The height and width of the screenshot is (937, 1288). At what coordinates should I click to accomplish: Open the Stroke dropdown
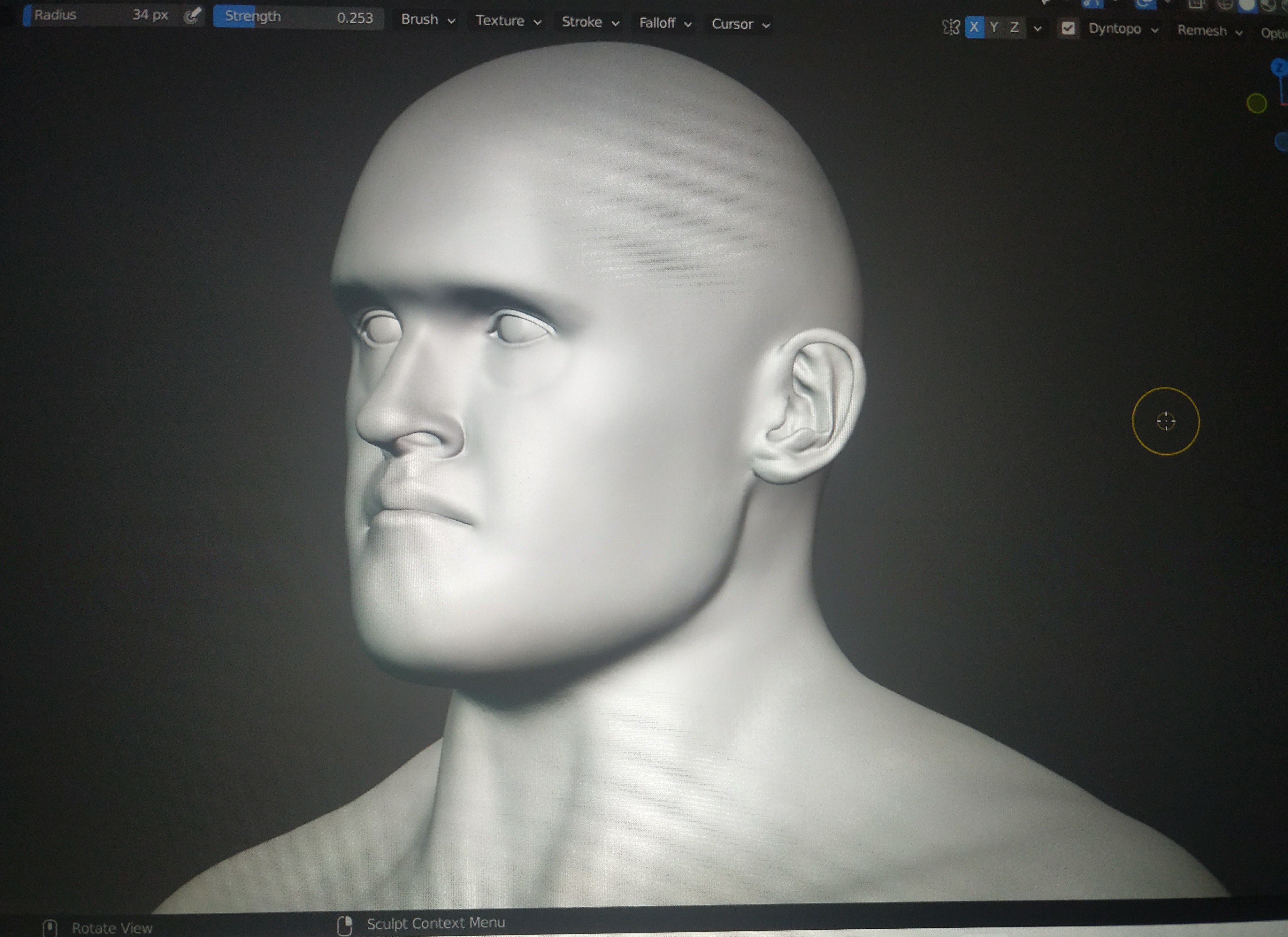pos(589,22)
